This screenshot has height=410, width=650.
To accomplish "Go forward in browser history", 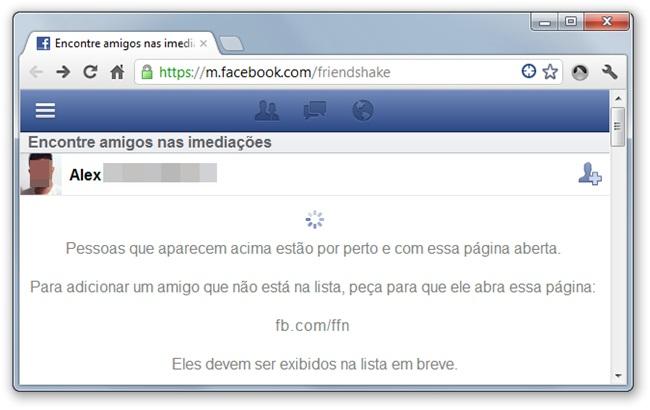I will click(63, 72).
